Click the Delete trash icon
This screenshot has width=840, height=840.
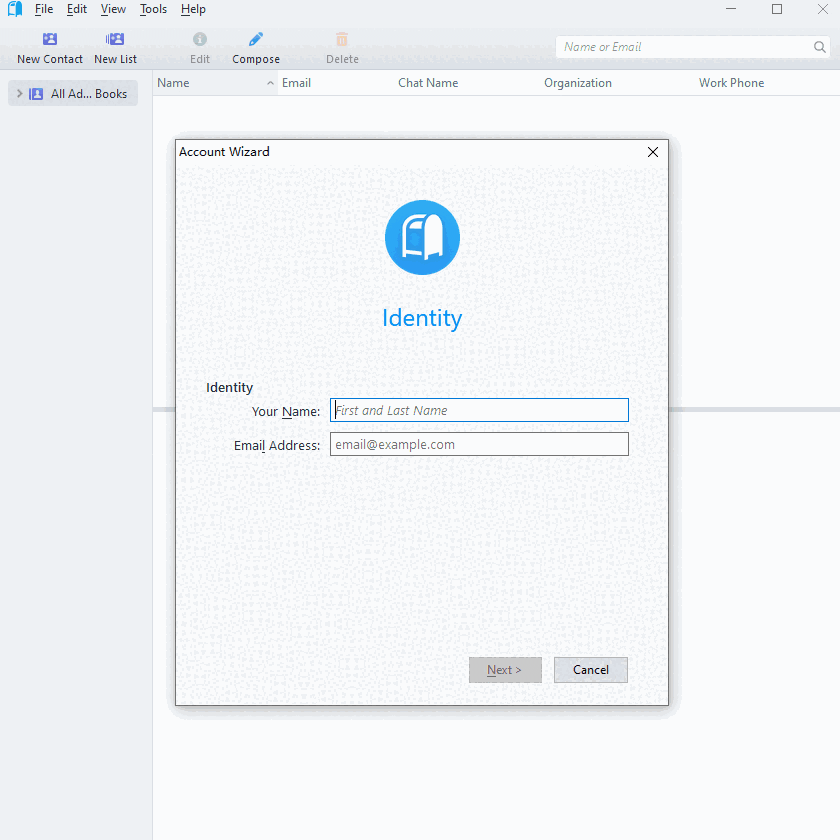(342, 40)
